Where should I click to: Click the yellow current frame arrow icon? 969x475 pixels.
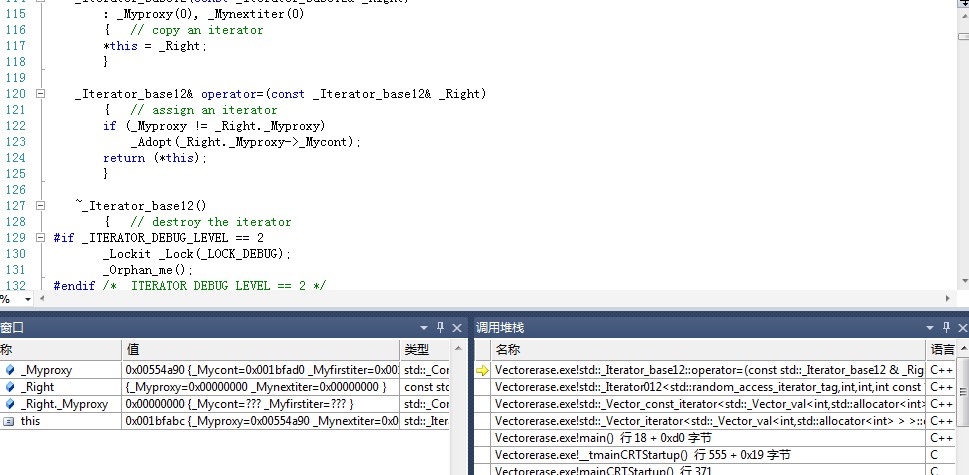click(x=482, y=371)
